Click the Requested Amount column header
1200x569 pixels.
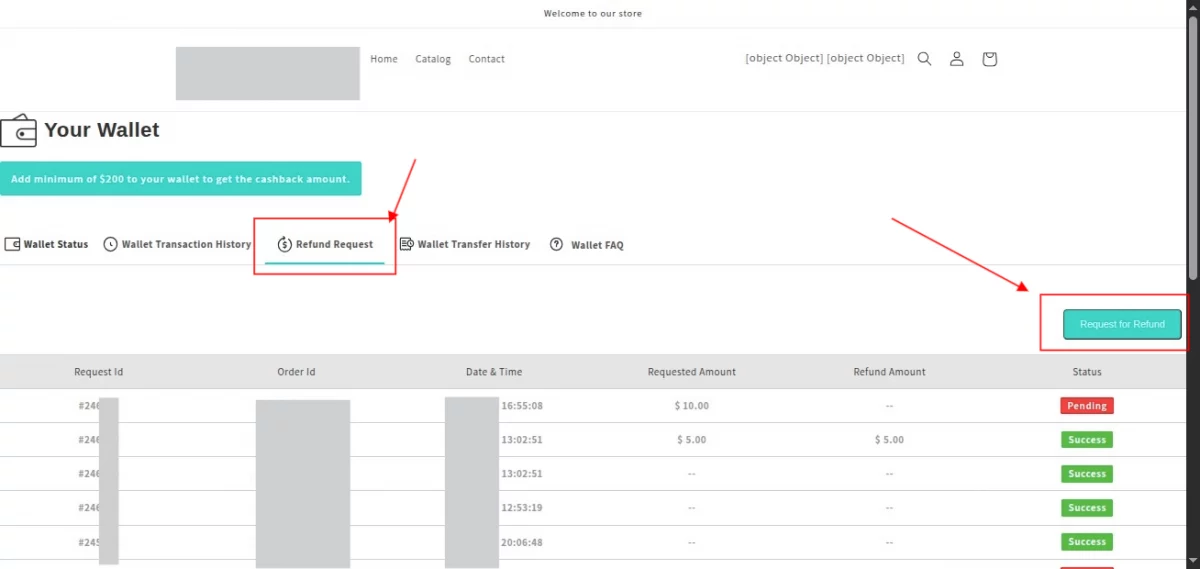tap(691, 372)
